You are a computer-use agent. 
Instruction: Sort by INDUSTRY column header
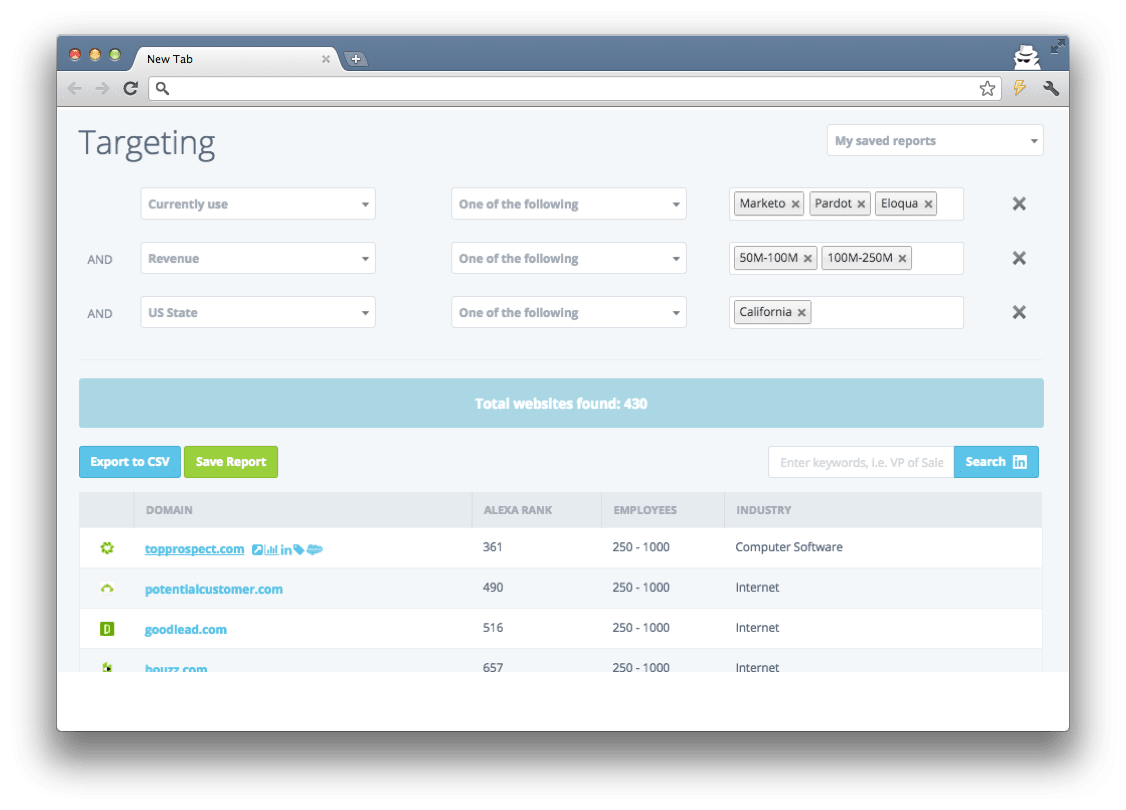click(763, 510)
